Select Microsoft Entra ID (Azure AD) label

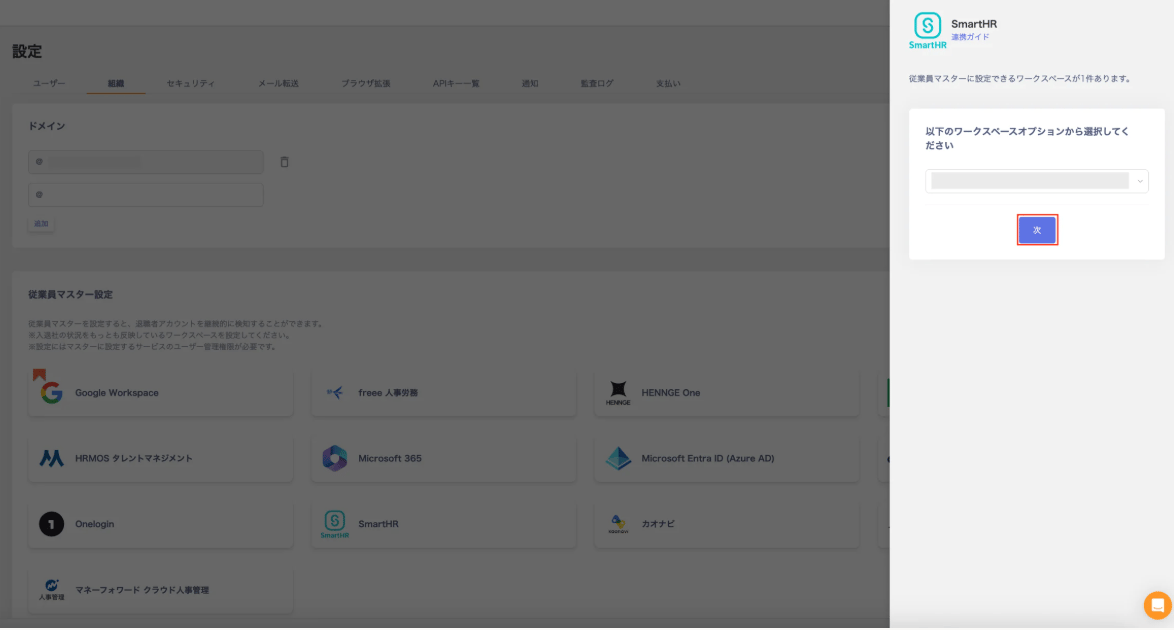(708, 458)
